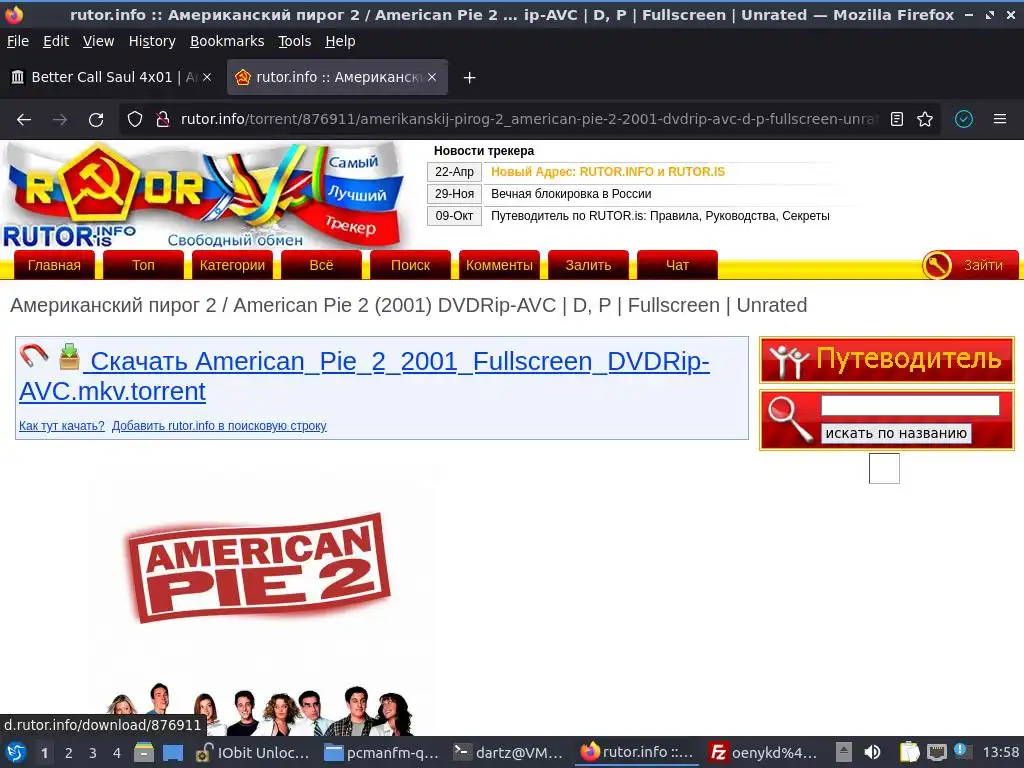Open the View menu
This screenshot has height=768, width=1024.
pos(98,41)
